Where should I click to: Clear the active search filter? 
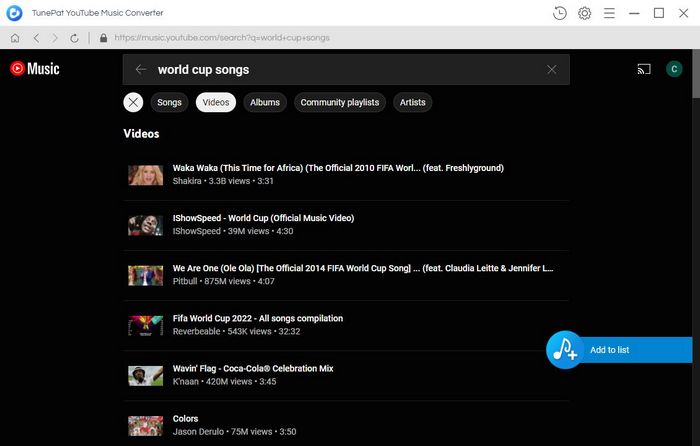point(133,102)
